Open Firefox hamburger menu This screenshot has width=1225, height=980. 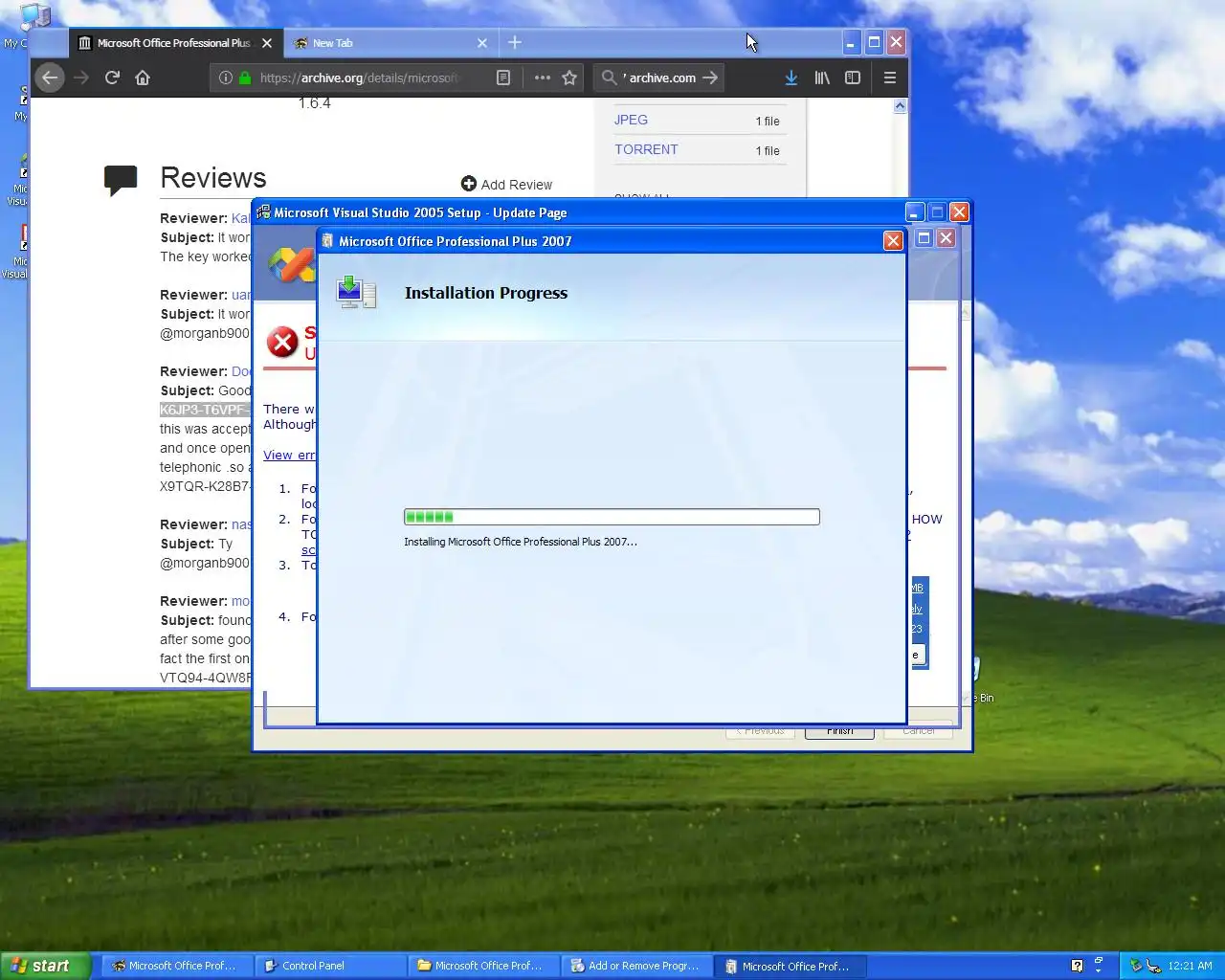click(889, 78)
